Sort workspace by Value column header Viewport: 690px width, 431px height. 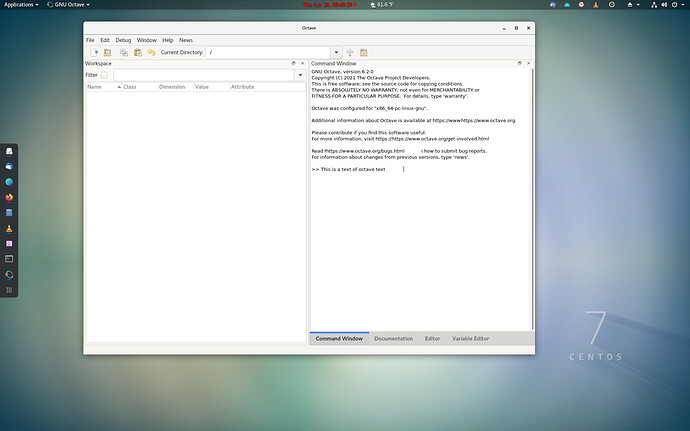[211, 87]
